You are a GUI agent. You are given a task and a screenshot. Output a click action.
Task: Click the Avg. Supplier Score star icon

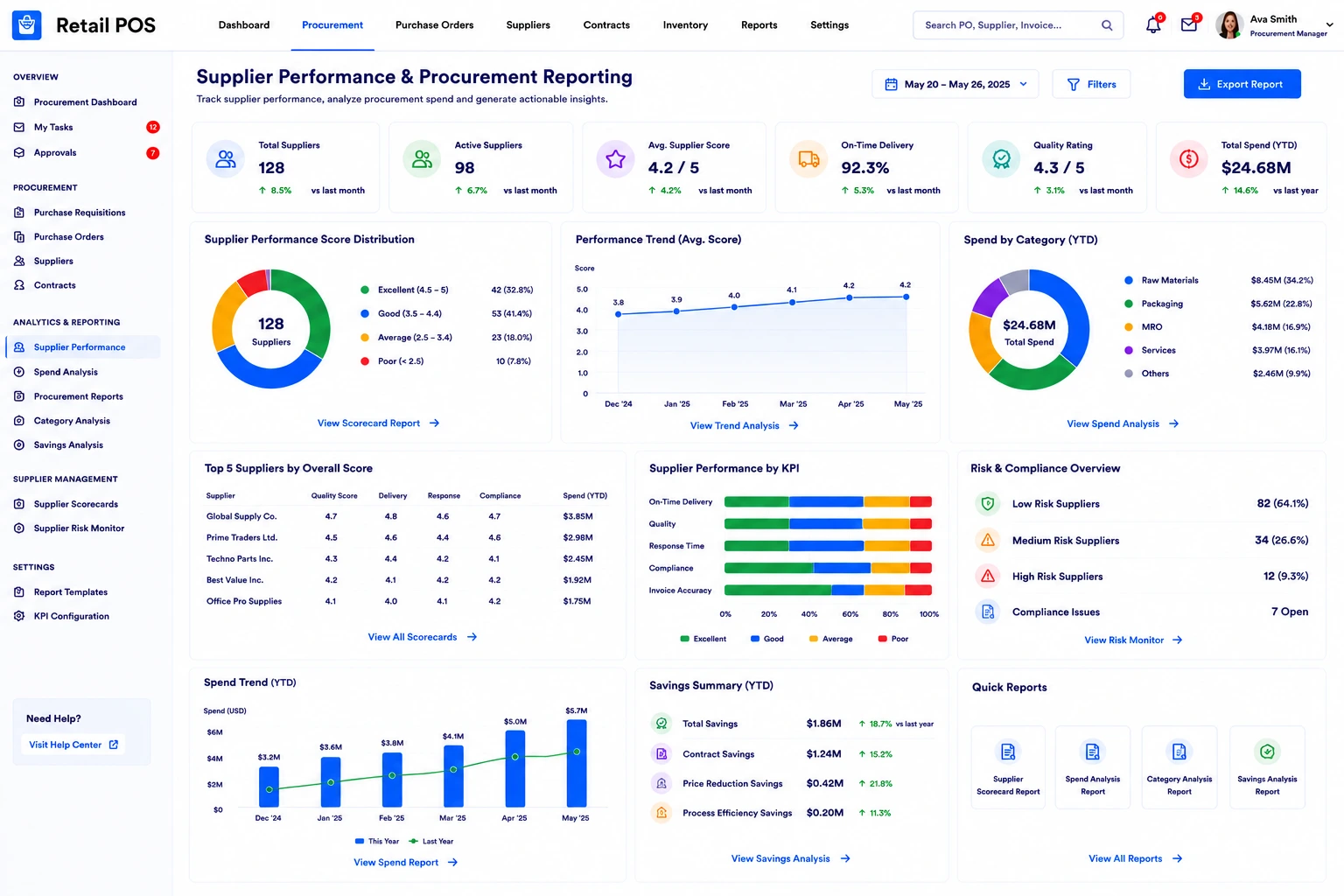(615, 159)
